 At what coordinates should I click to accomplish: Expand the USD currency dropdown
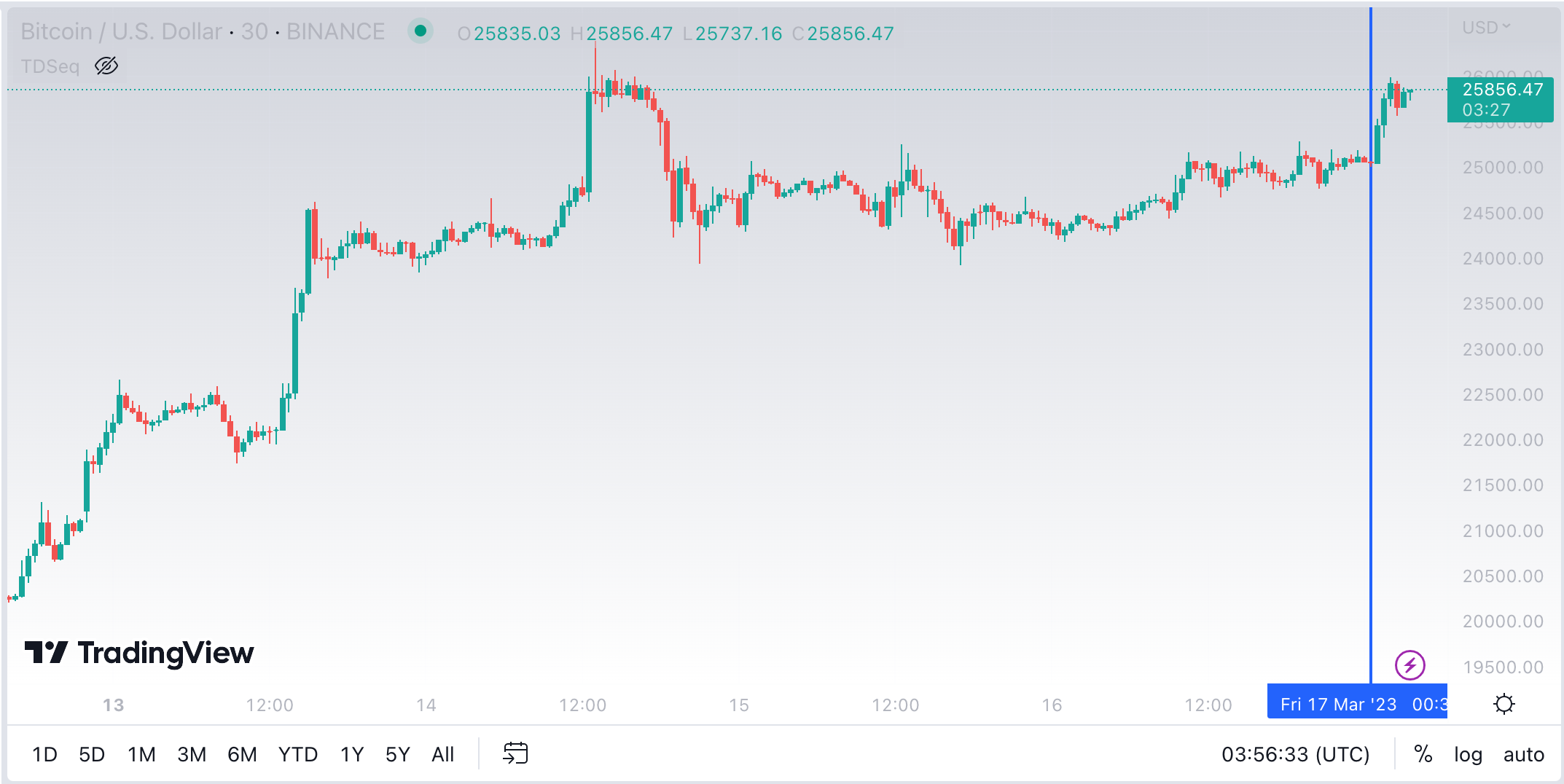coord(1486,28)
